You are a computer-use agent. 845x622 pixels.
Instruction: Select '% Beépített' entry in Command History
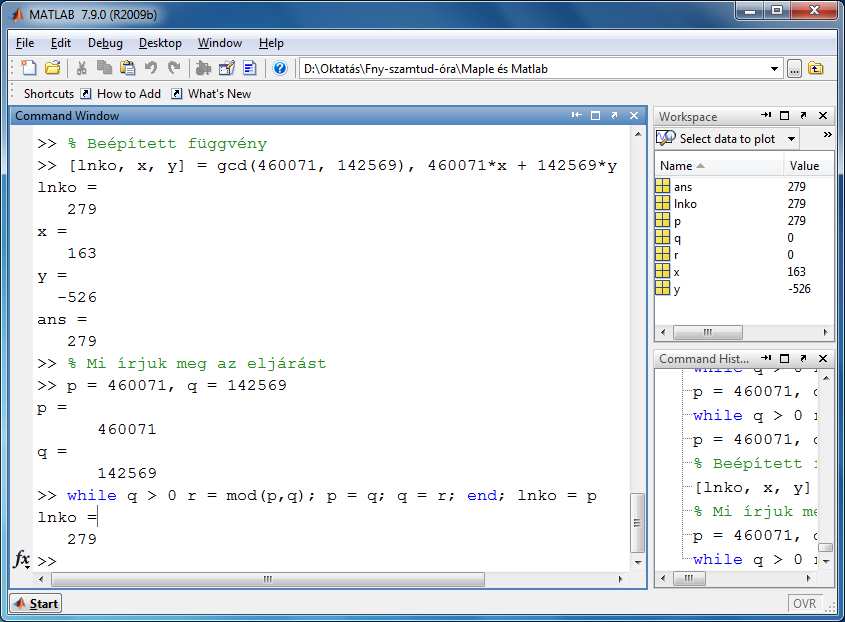(754, 464)
